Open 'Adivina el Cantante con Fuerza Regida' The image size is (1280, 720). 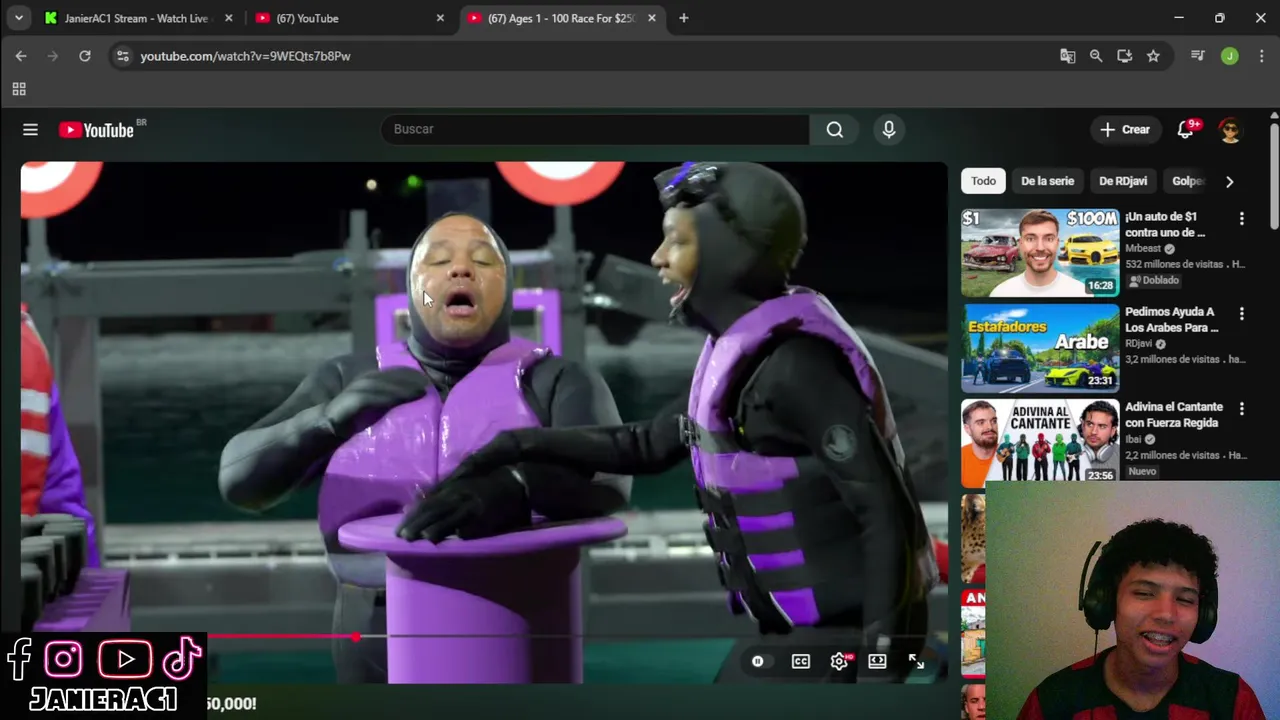[1174, 415]
